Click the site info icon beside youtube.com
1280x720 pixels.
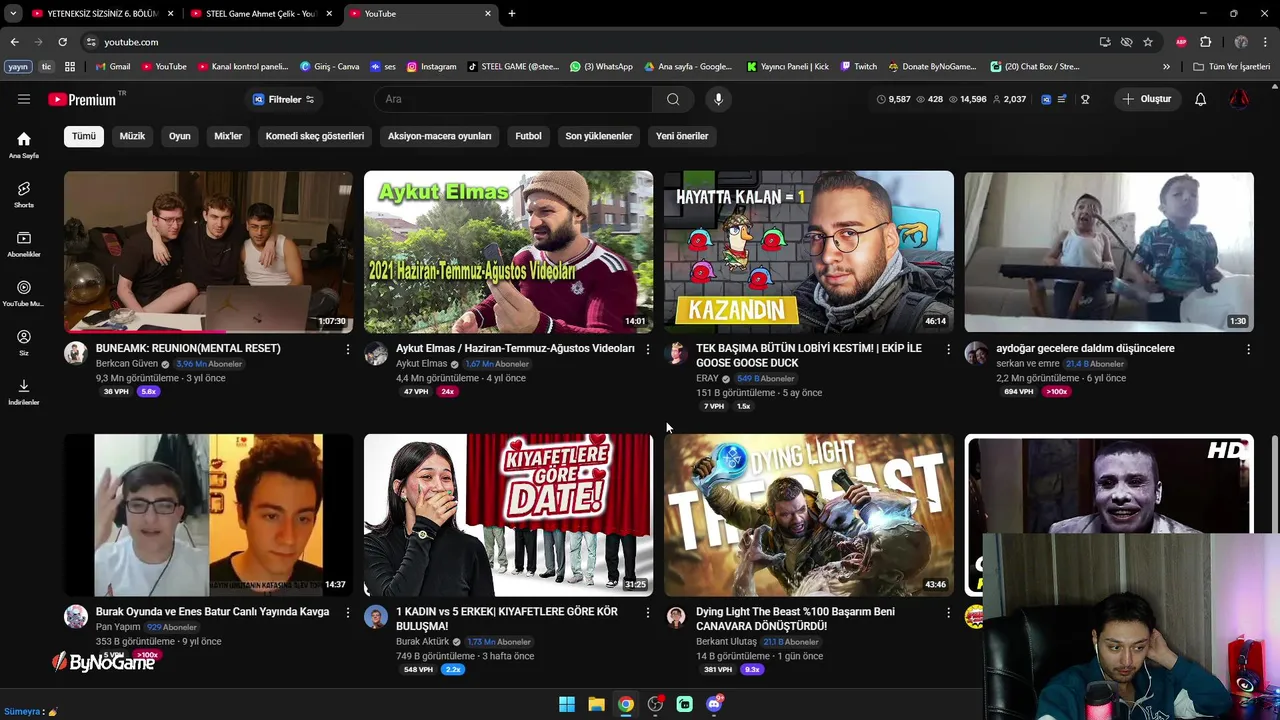tap(91, 42)
